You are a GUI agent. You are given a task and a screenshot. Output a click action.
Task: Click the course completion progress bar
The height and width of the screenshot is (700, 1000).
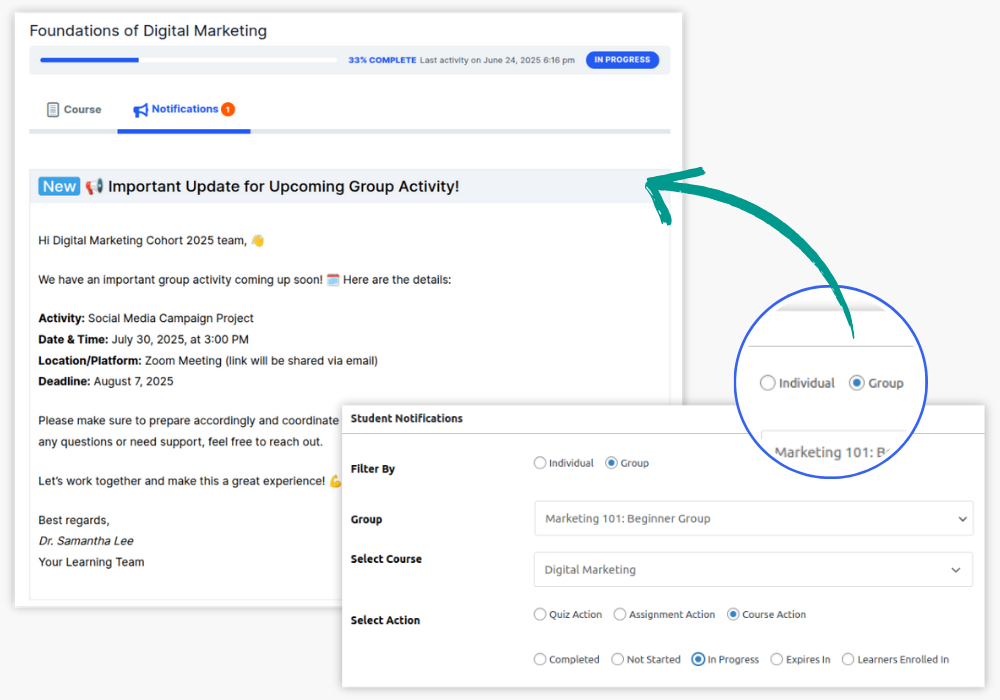tap(188, 60)
